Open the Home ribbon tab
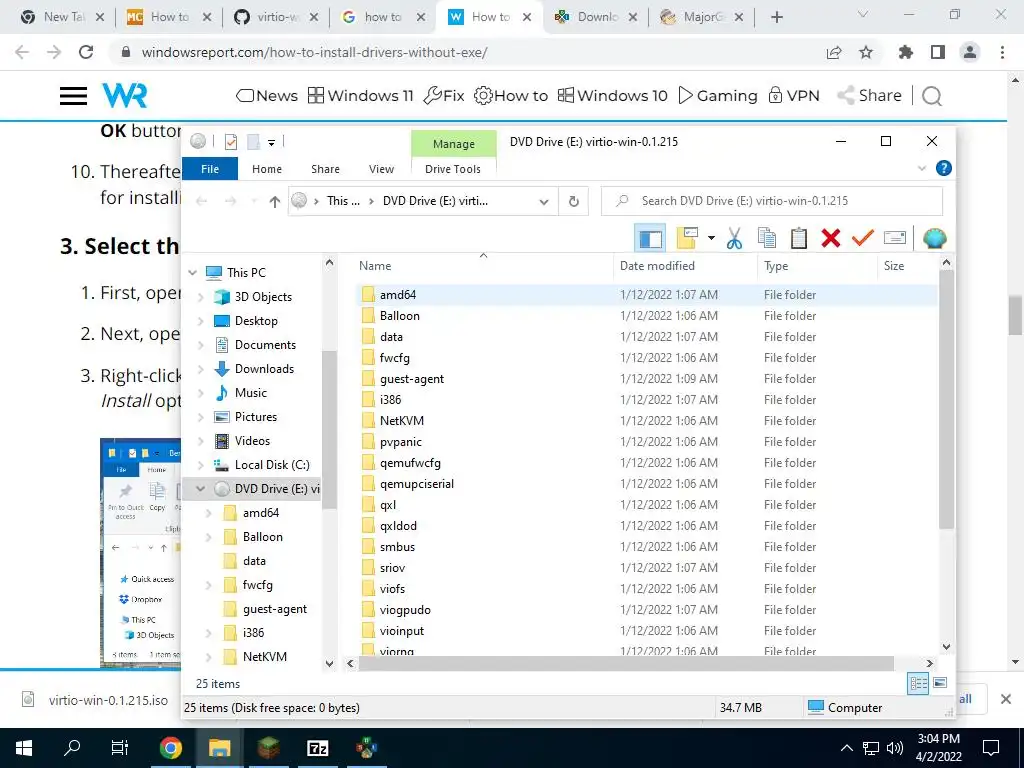The width and height of the screenshot is (1024, 768). [266, 169]
